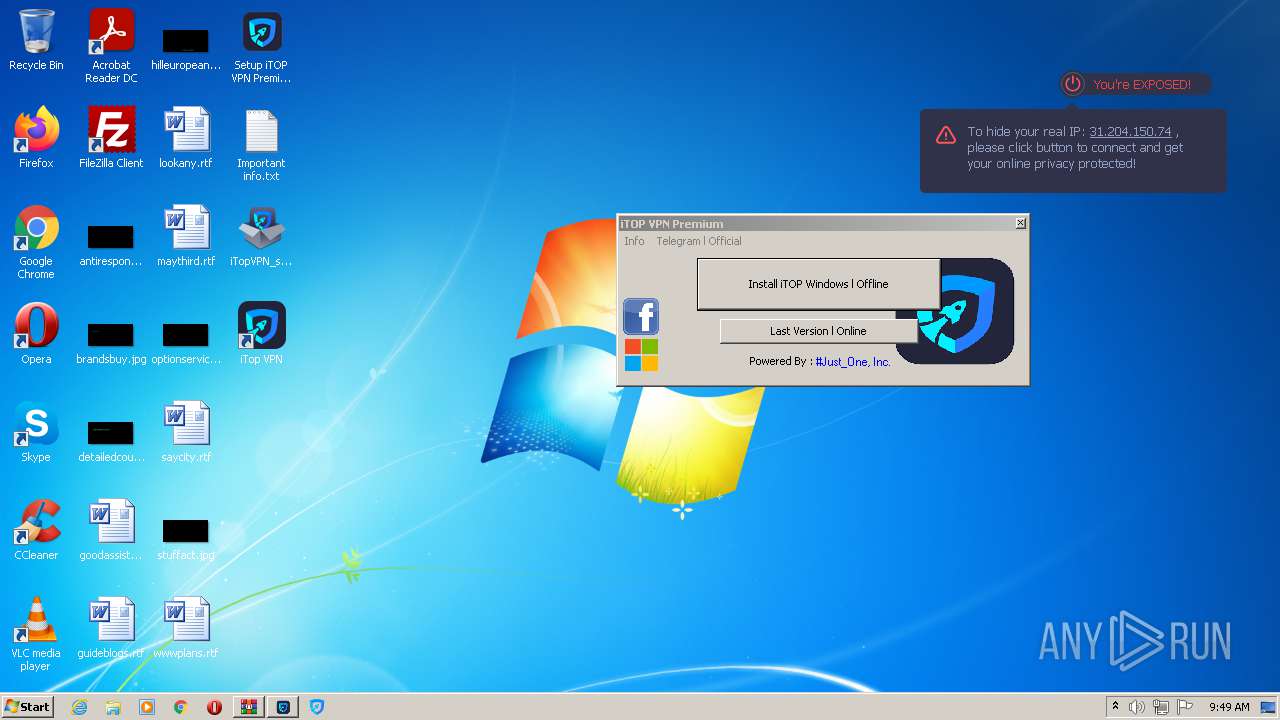Select wwwplans.rtf document

[x=186, y=628]
